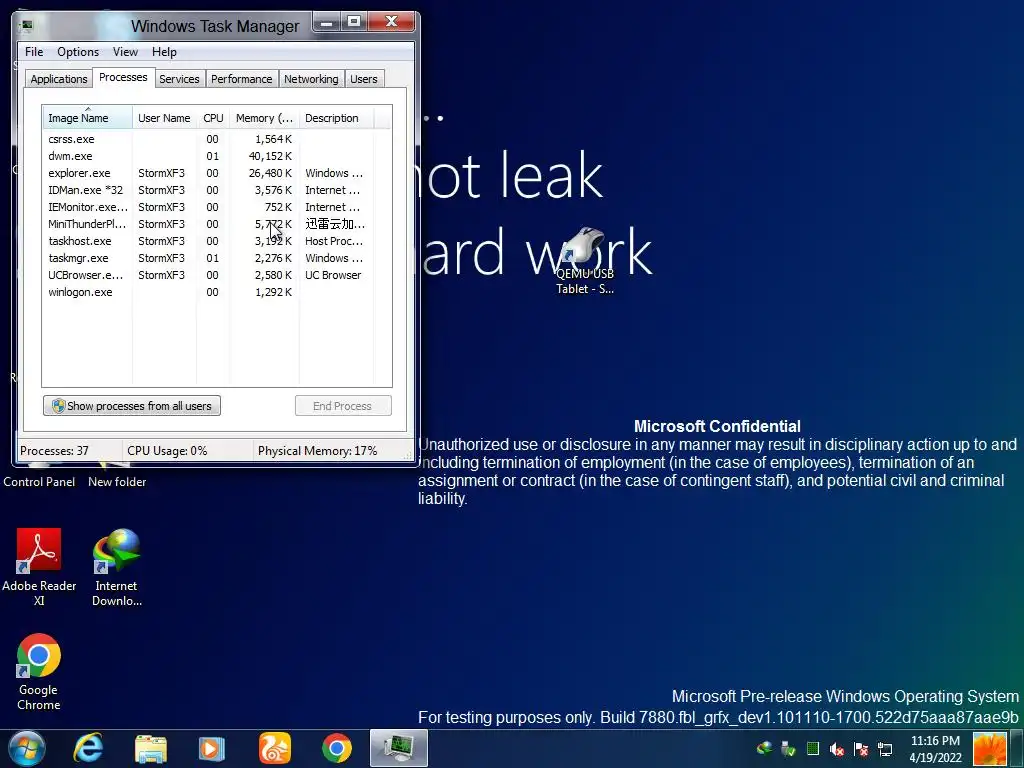Click the orange flower icon in taskbar corner
The height and width of the screenshot is (768, 1024).
coord(990,748)
